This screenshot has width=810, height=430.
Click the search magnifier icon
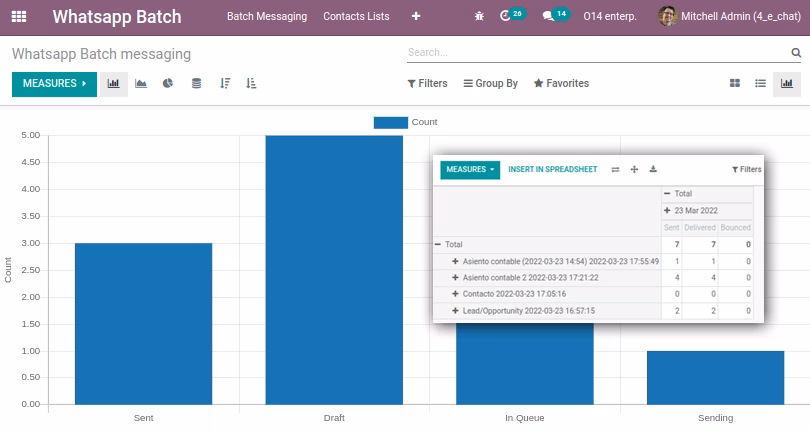tap(796, 53)
